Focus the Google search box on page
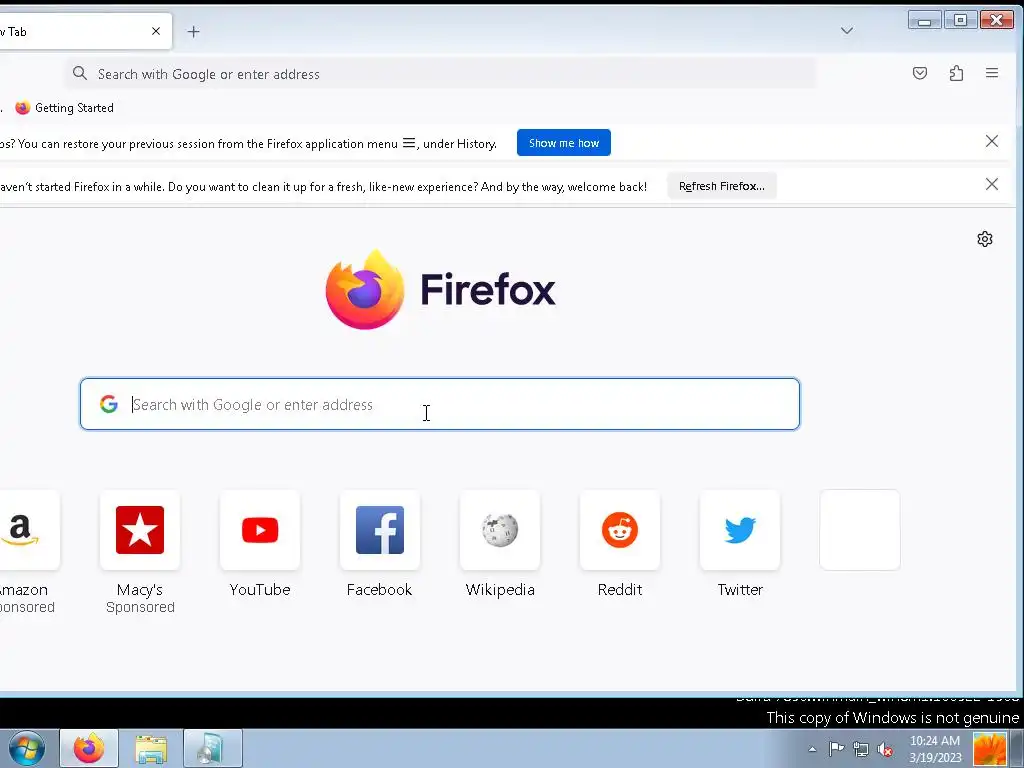This screenshot has width=1024, height=768. [x=440, y=404]
